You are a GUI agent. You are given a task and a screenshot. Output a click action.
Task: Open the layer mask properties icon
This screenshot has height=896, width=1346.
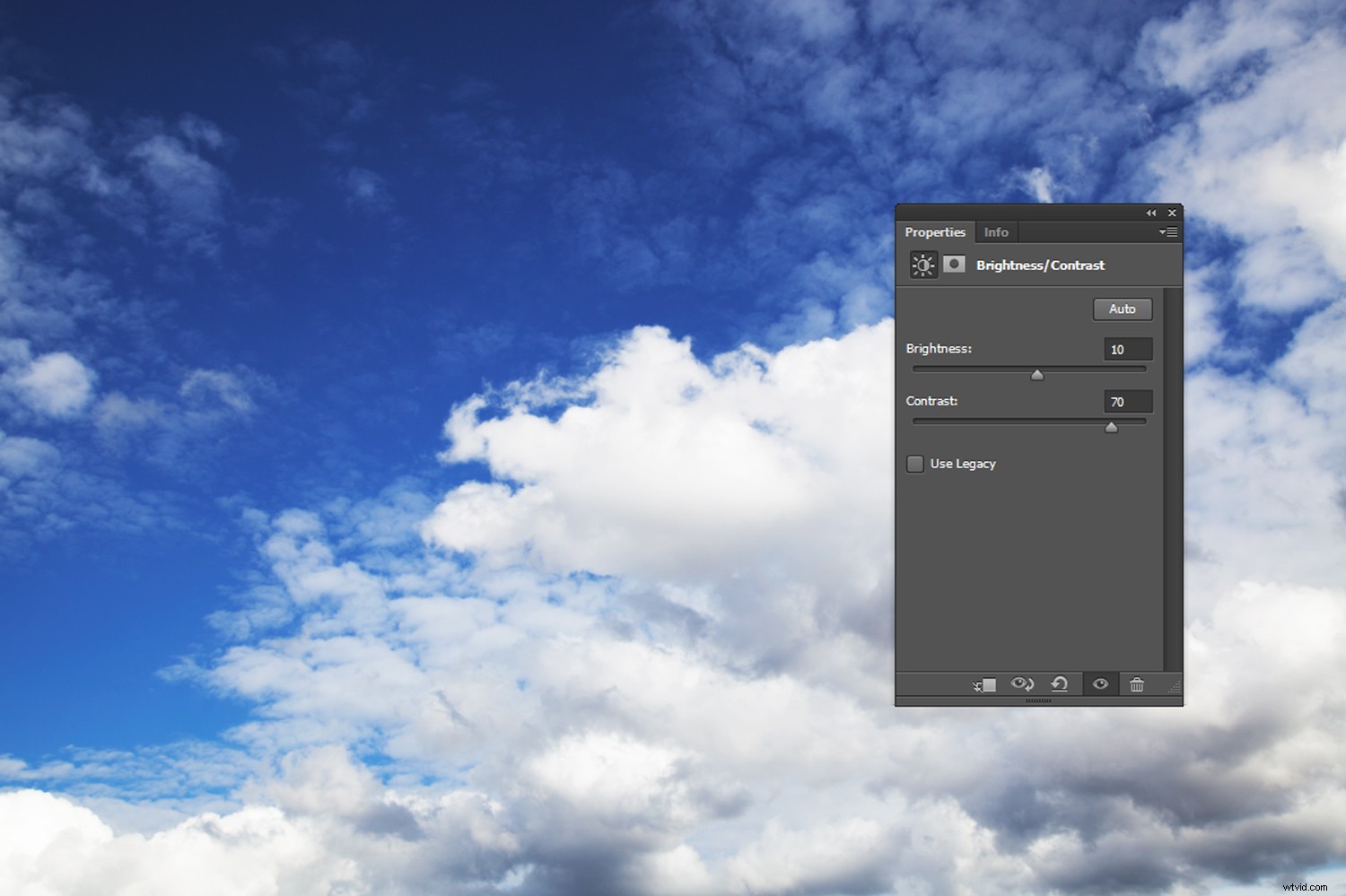click(954, 264)
